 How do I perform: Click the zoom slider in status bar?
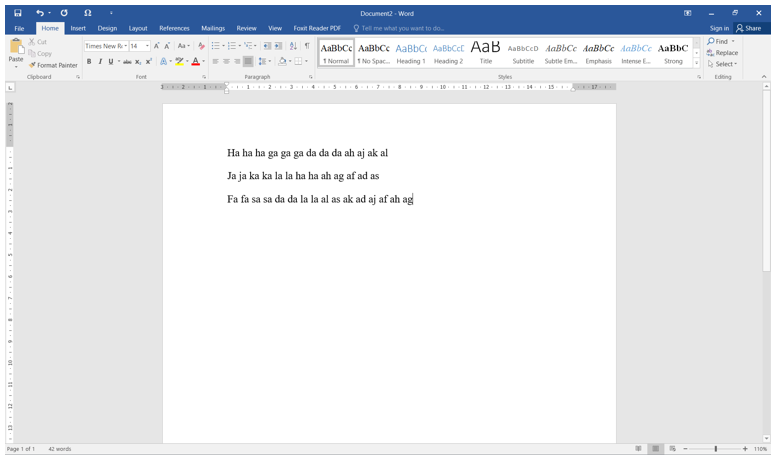pyautogui.click(x=715, y=449)
